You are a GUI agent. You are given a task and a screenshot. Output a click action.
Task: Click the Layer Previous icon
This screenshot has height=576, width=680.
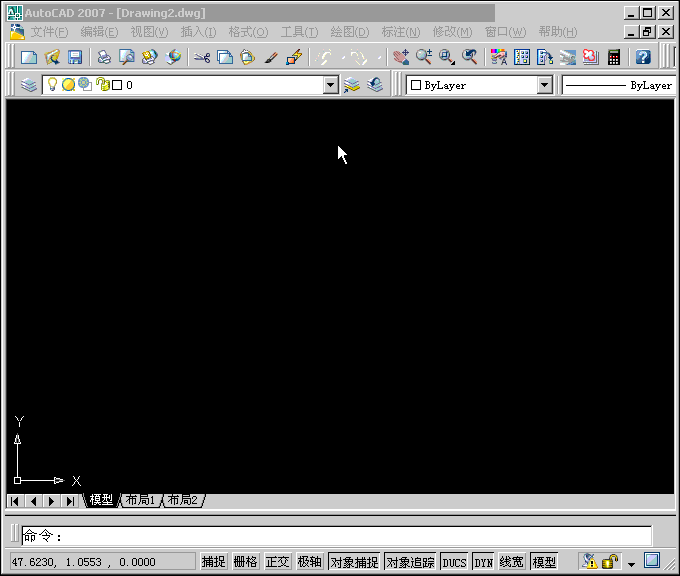pos(375,85)
